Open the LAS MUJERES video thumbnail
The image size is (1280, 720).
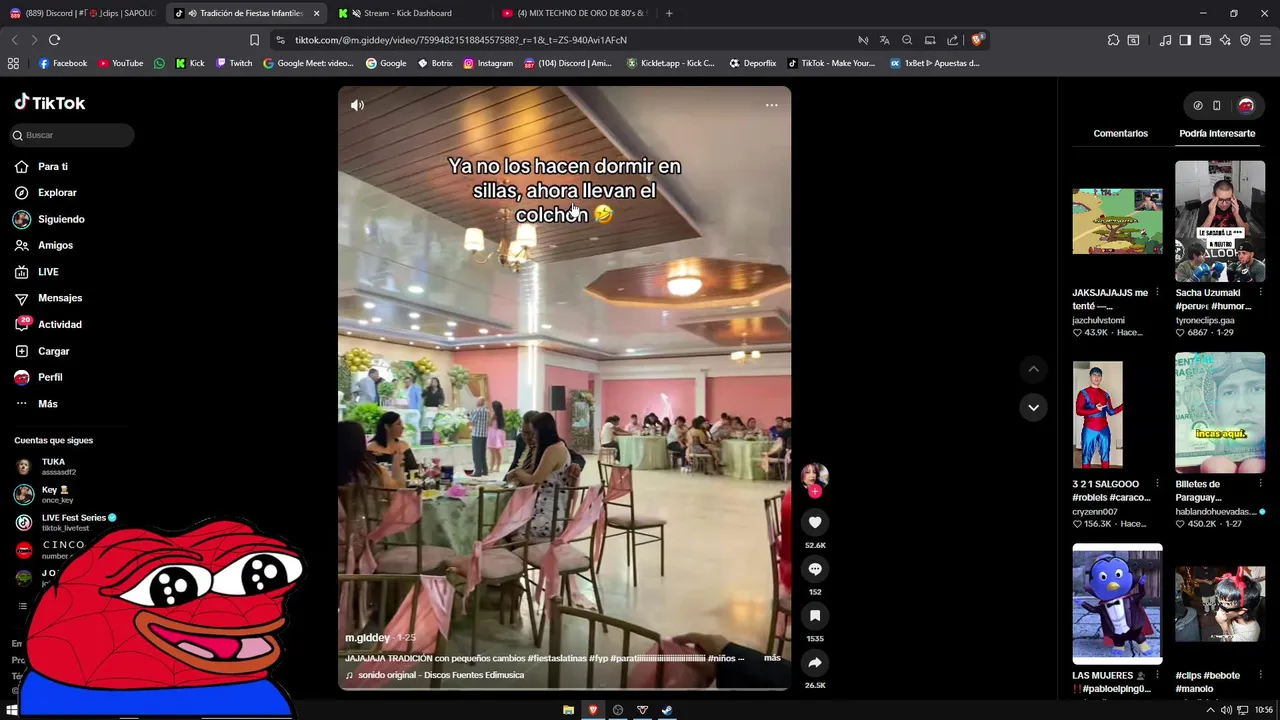(x=1117, y=604)
